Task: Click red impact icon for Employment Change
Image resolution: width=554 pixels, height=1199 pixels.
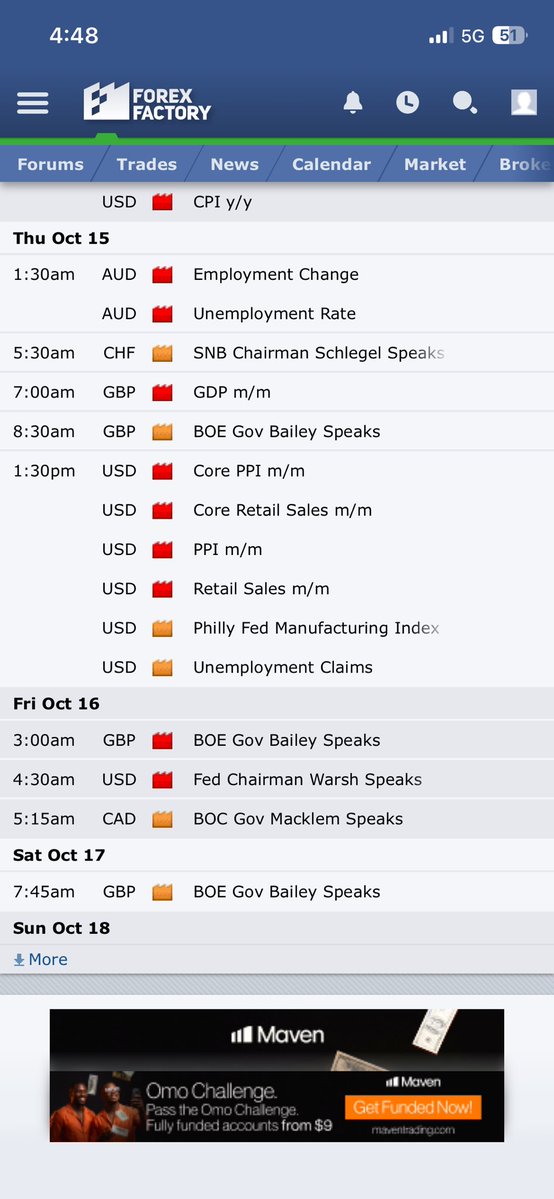Action: click(x=162, y=275)
